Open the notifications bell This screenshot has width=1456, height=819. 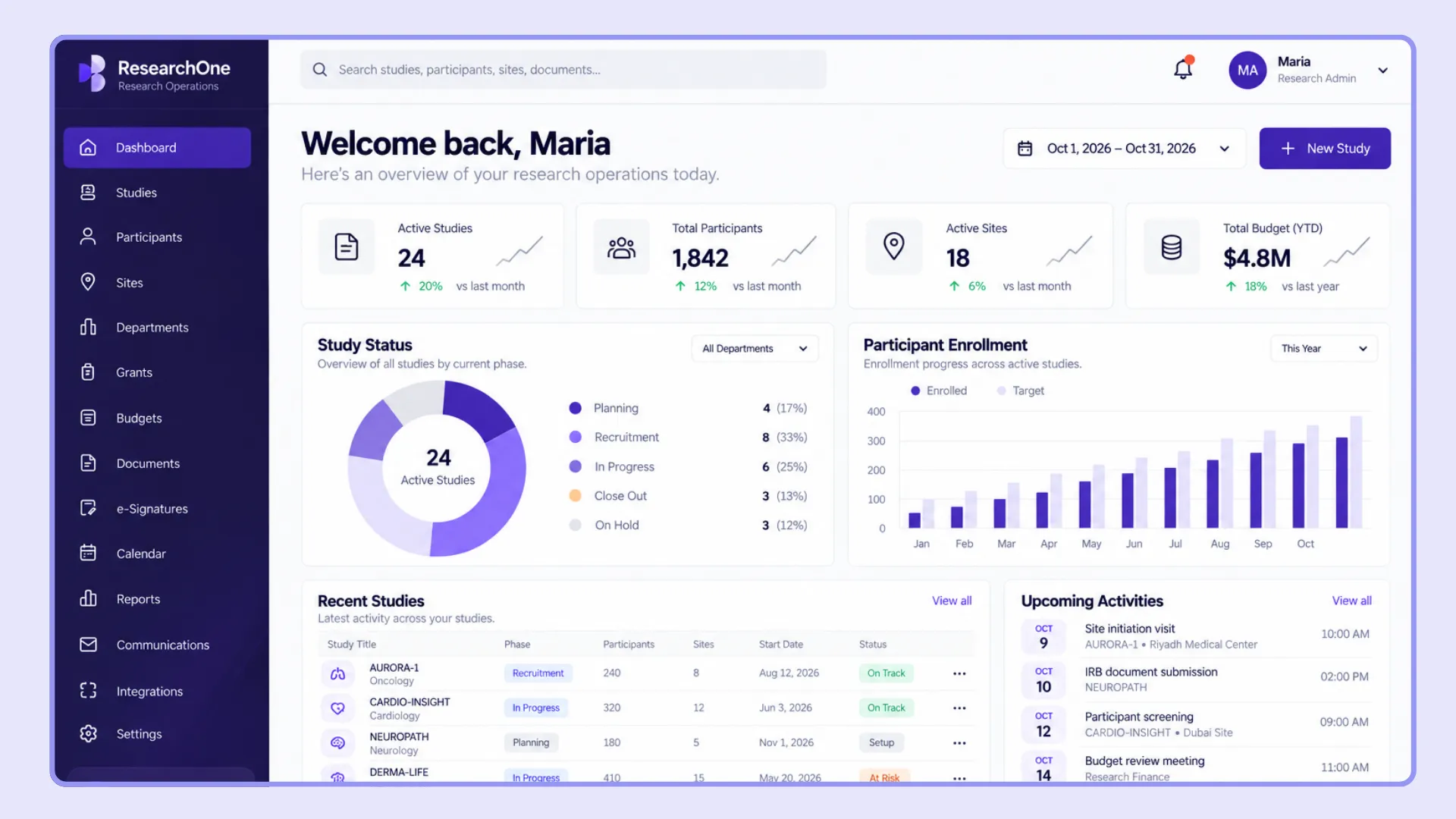(x=1183, y=69)
